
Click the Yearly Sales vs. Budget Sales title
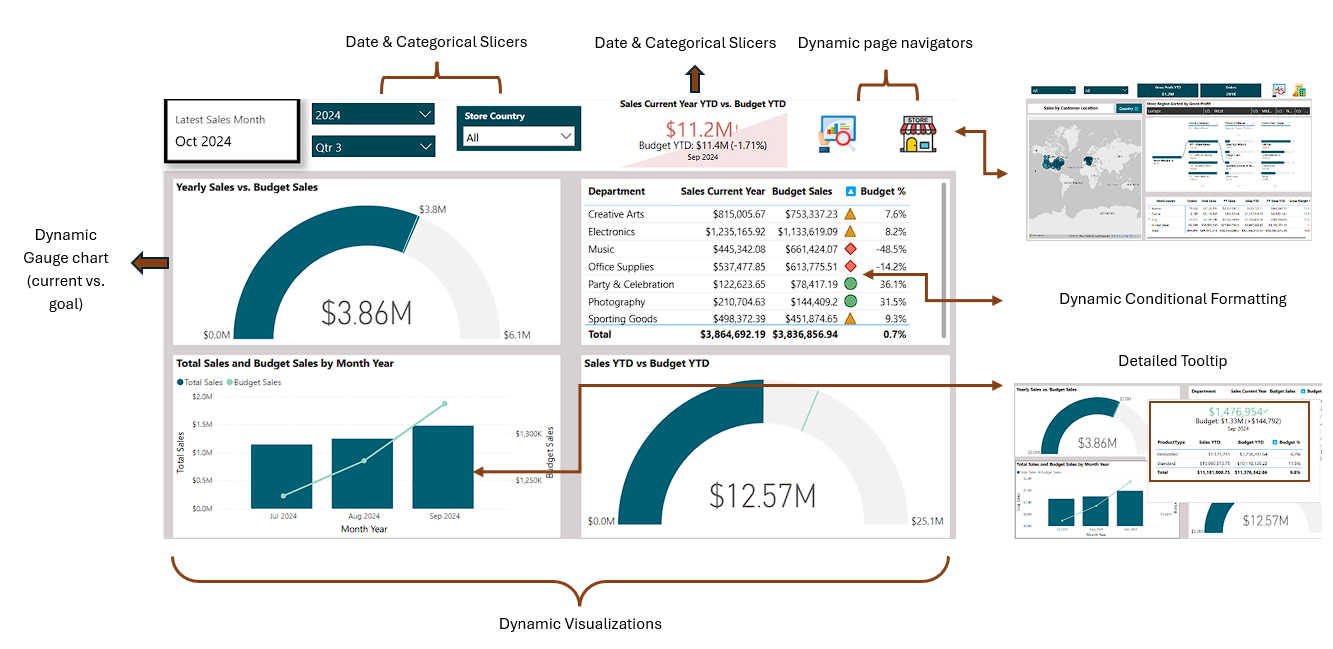pyautogui.click(x=247, y=186)
